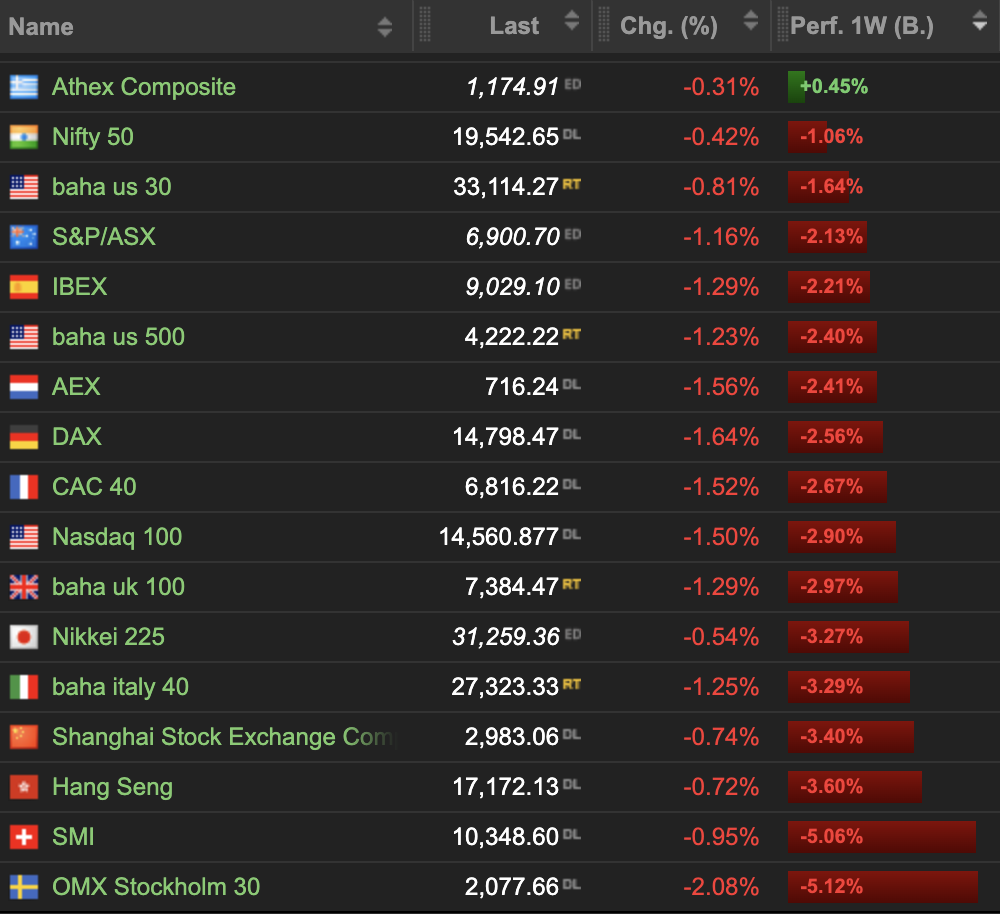Click the -5.12% performance bar for OMX Stockholm
The height and width of the screenshot is (914, 1000).
[882, 887]
